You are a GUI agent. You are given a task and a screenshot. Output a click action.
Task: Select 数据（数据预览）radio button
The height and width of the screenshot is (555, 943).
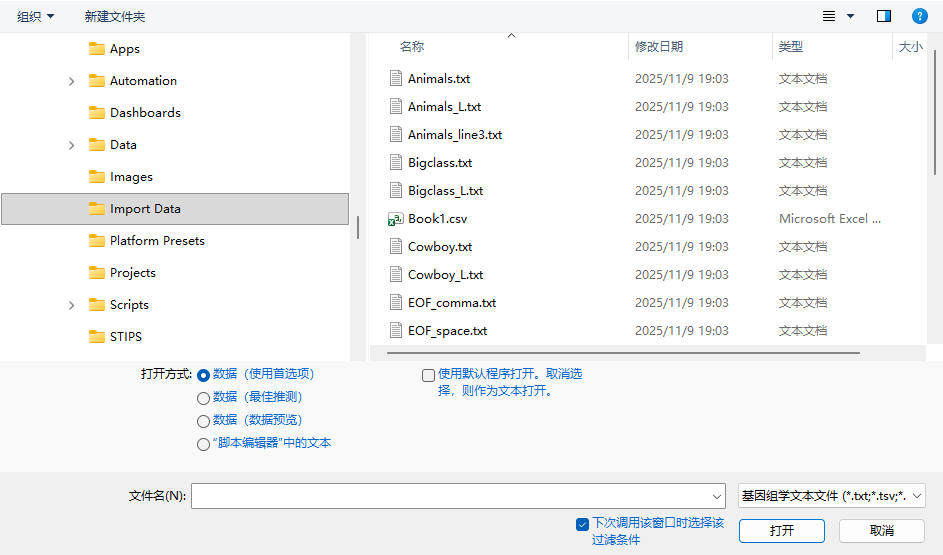203,421
